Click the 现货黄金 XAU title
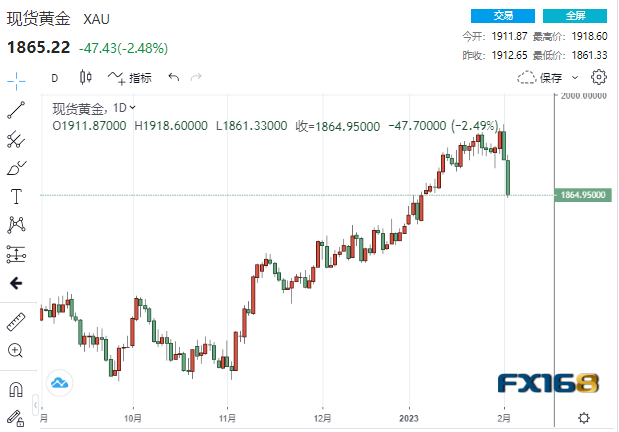The height and width of the screenshot is (432, 619). click(58, 19)
